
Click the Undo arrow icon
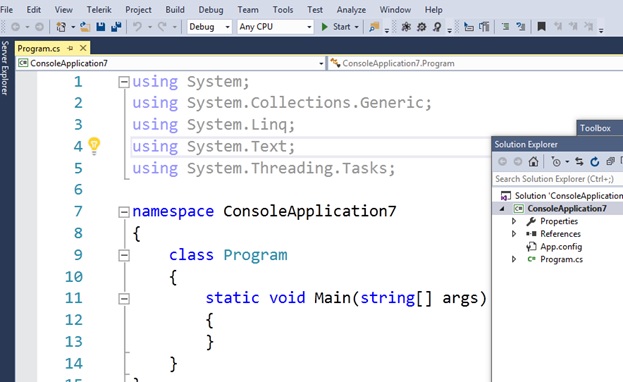pos(137,27)
